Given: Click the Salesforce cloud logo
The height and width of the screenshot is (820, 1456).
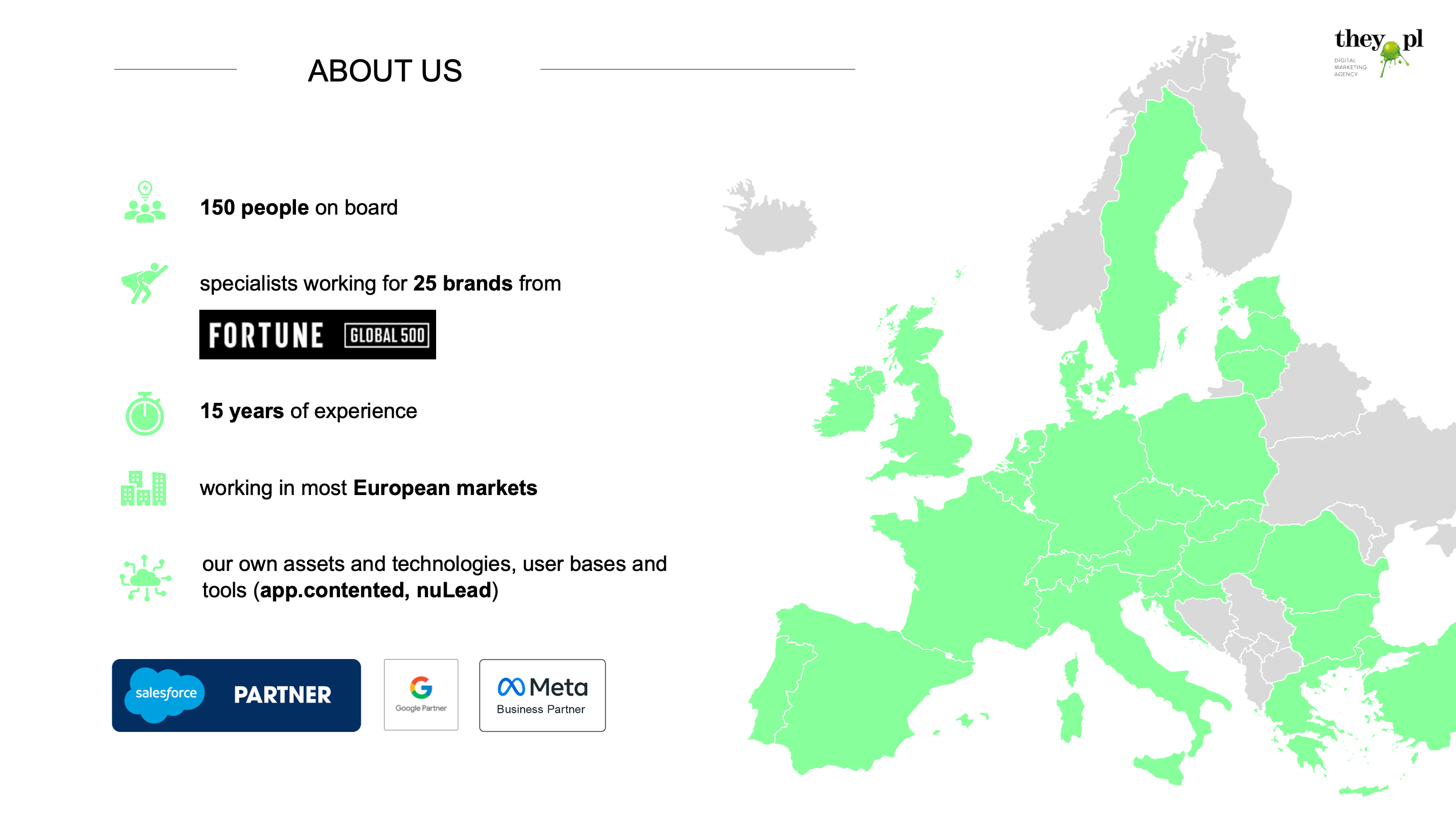Looking at the screenshot, I should pos(165,694).
